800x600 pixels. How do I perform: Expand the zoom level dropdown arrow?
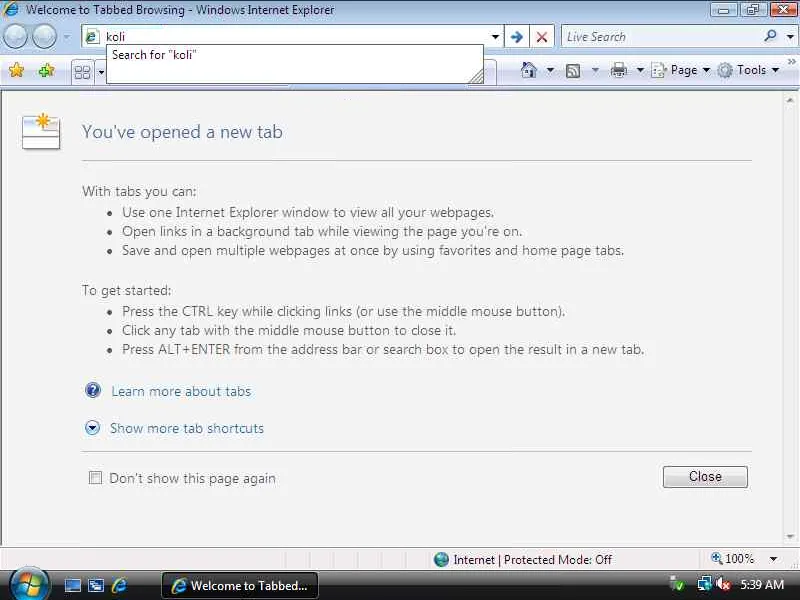[773, 559]
